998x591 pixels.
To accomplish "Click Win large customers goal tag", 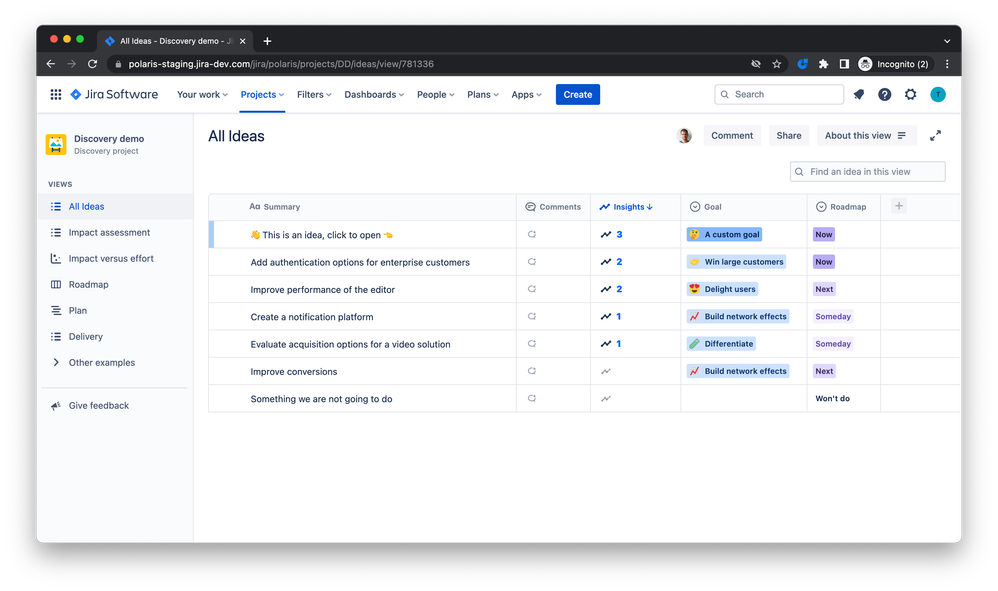I will click(736, 262).
